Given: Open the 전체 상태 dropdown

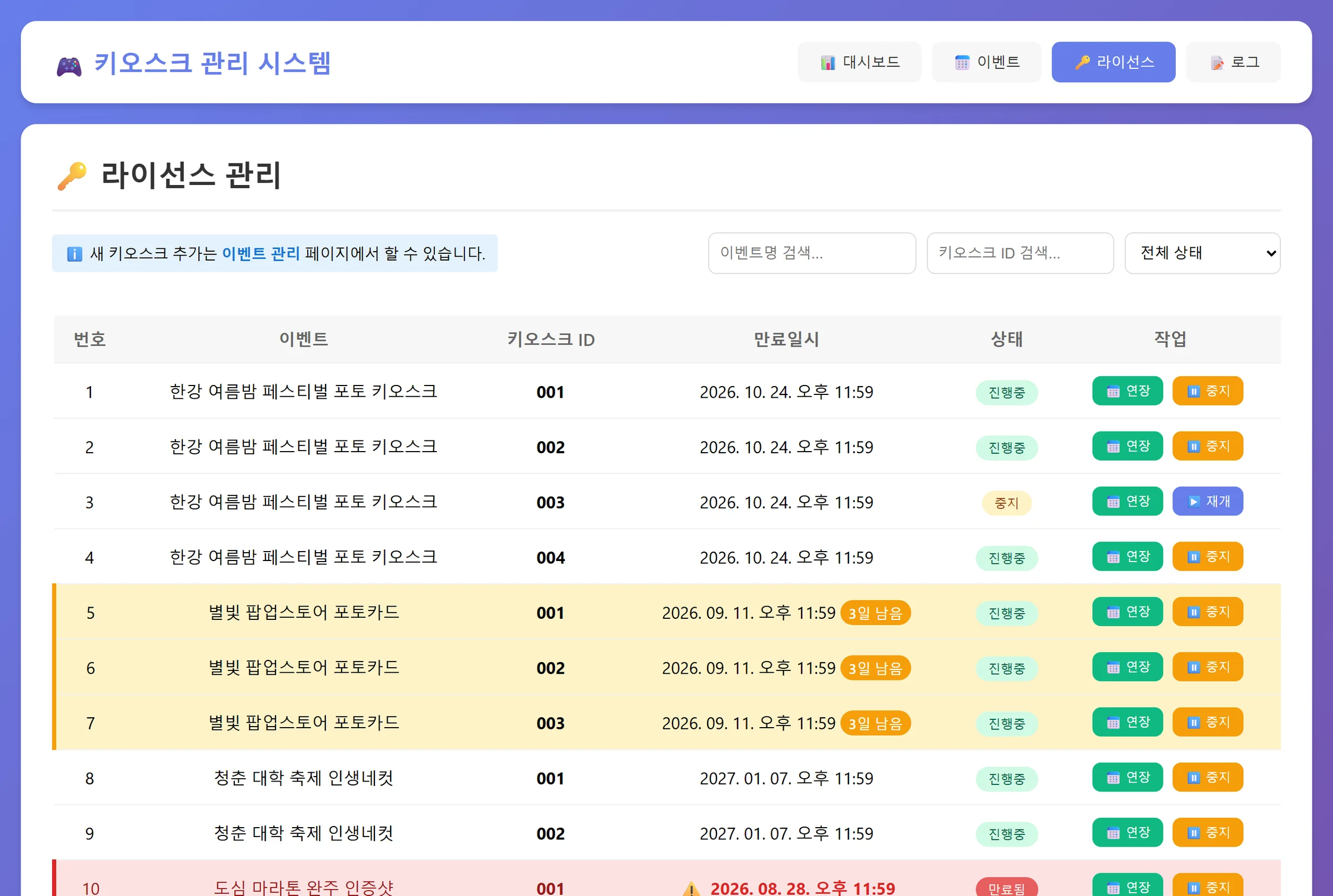Looking at the screenshot, I should click(1202, 253).
